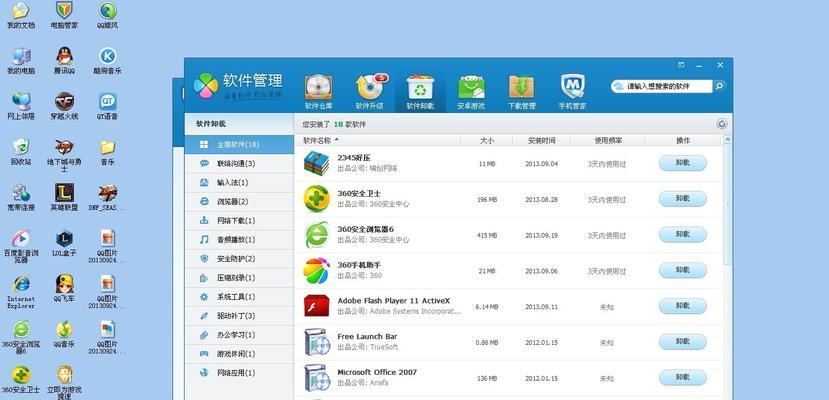Launch 英雄联盟 desktop icon

click(x=64, y=198)
